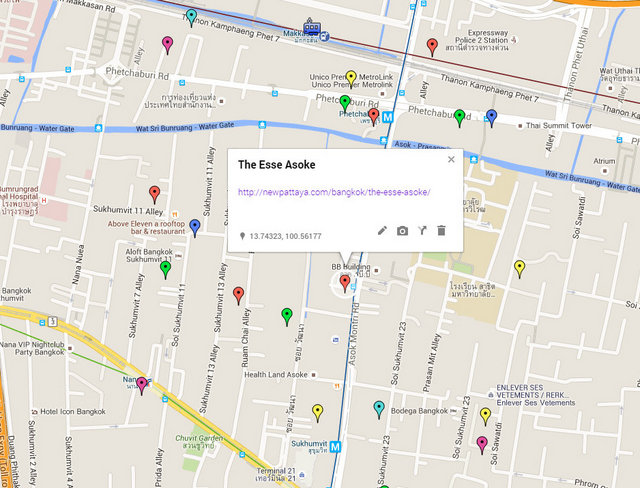Open the newpattaya.com the-esse-asoke link
Viewport: 640px width, 488px height.
click(334, 192)
